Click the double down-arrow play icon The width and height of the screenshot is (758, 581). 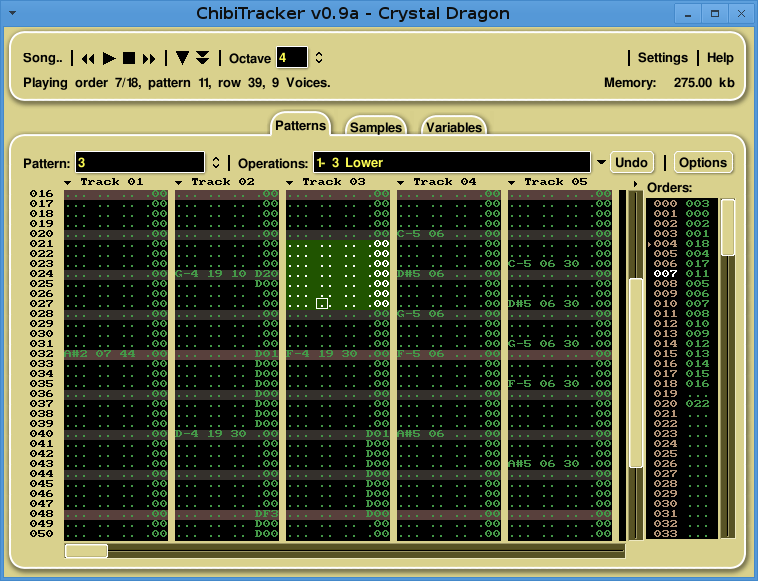pos(202,58)
